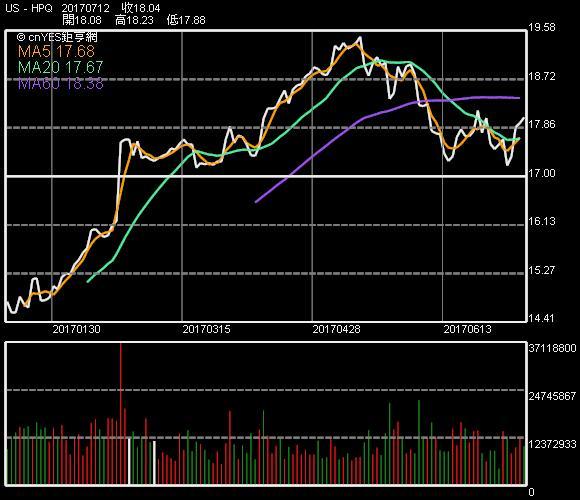The height and width of the screenshot is (500, 580).
Task: Click the cnYES copyright text
Action: 57,37
